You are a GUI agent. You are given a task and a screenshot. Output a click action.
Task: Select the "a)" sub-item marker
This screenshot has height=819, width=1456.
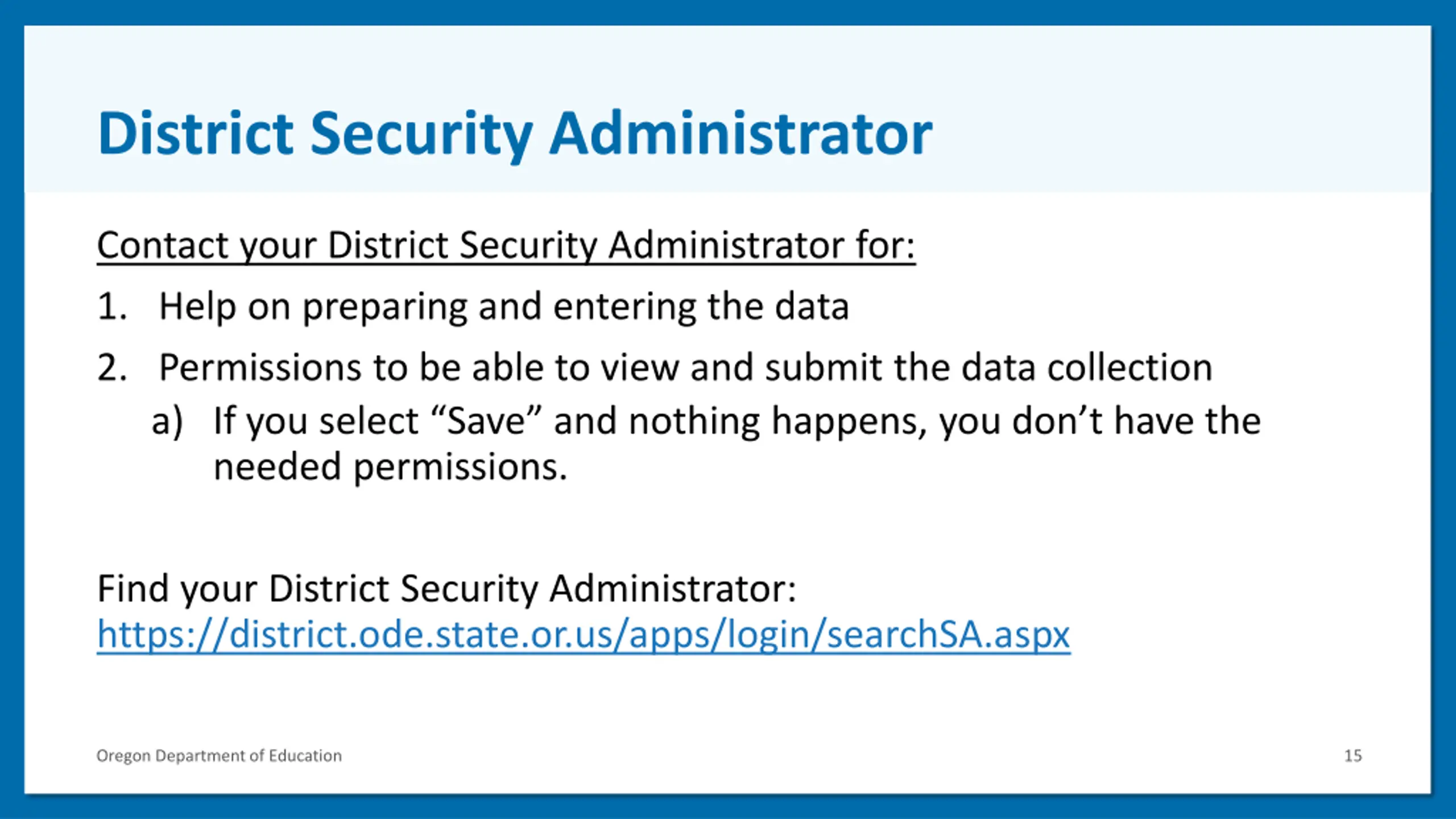click(167, 422)
